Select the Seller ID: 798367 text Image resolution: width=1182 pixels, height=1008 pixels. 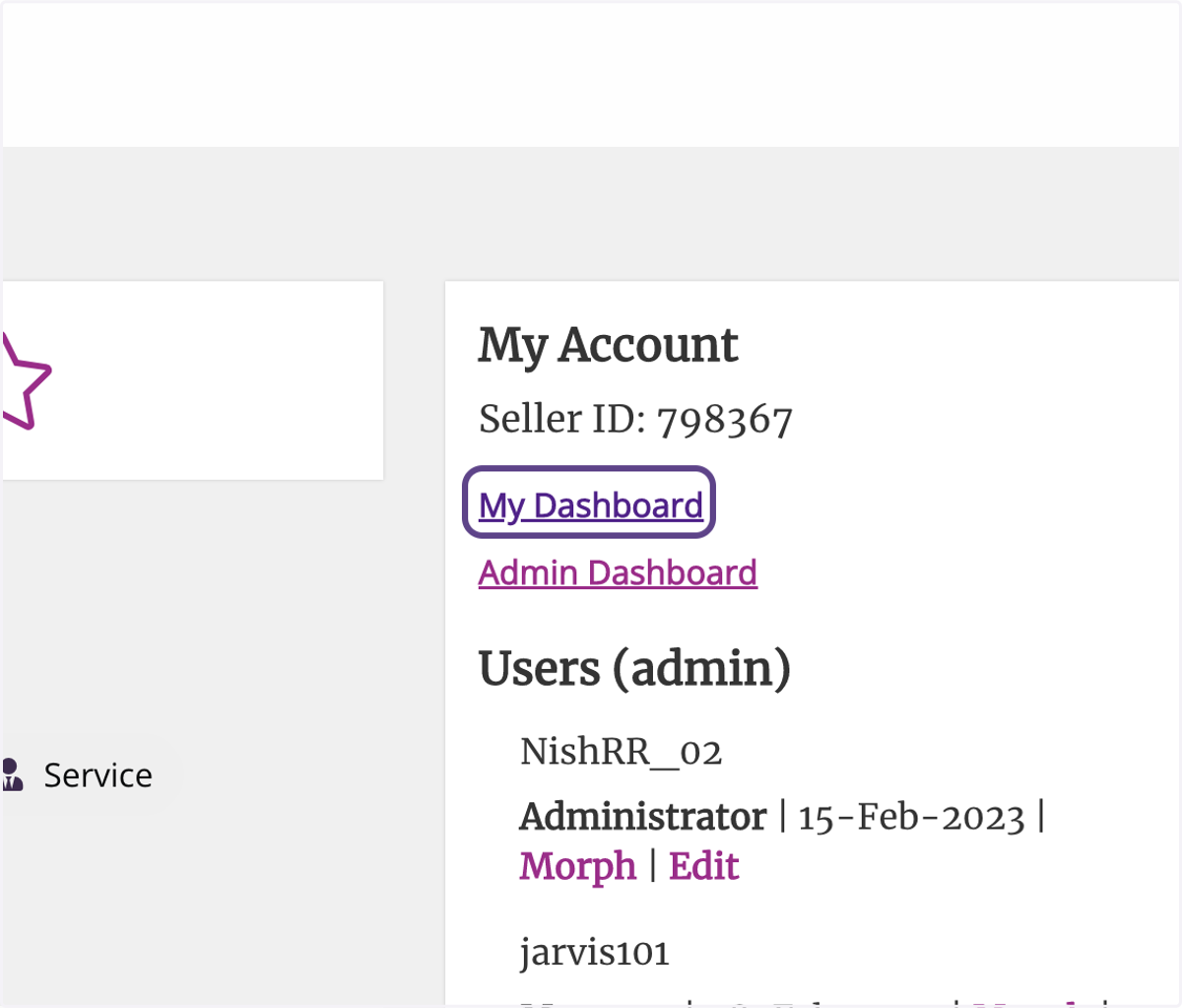tap(635, 420)
